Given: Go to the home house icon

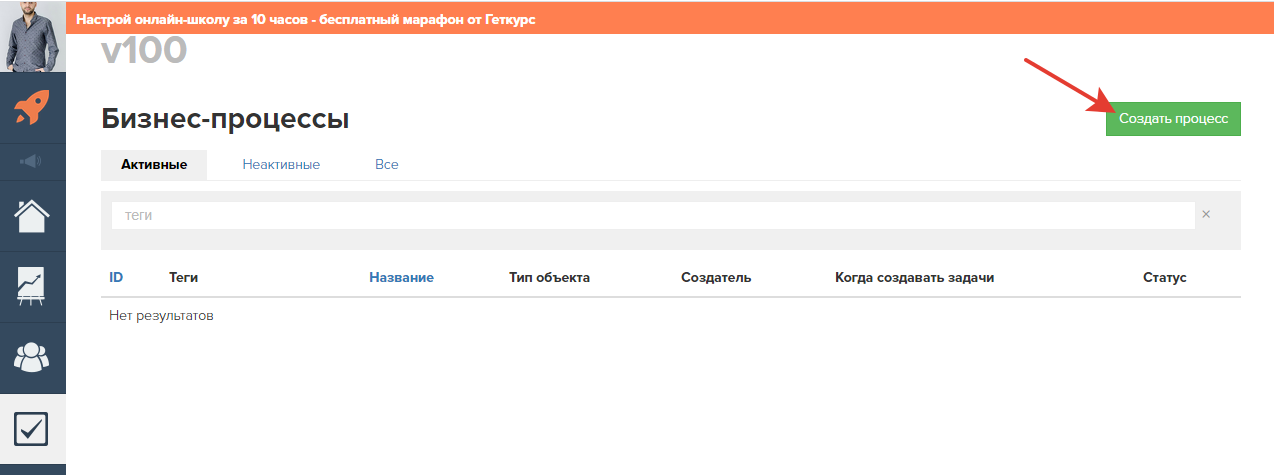Looking at the screenshot, I should (32, 215).
